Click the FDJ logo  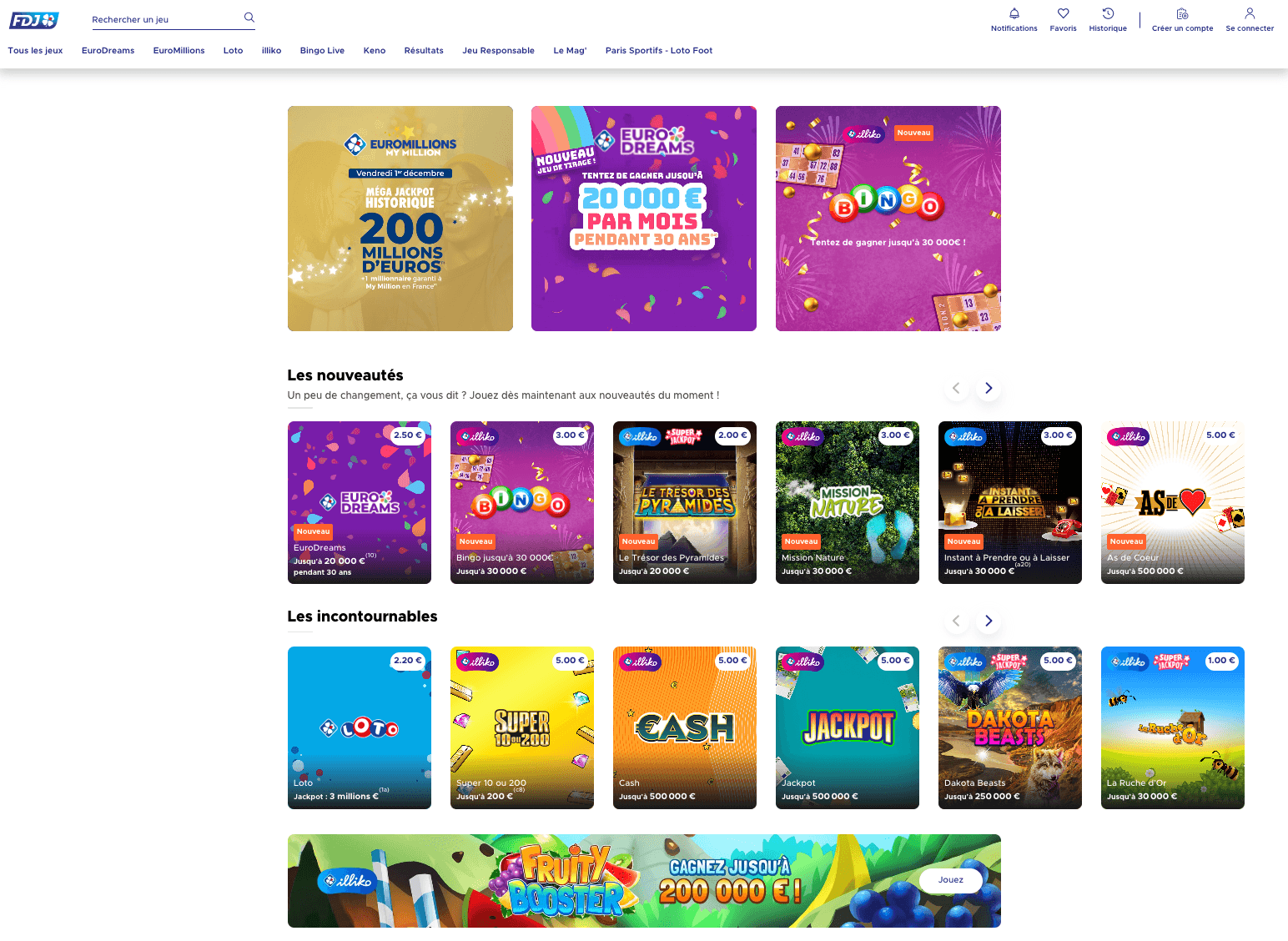pyautogui.click(x=34, y=20)
